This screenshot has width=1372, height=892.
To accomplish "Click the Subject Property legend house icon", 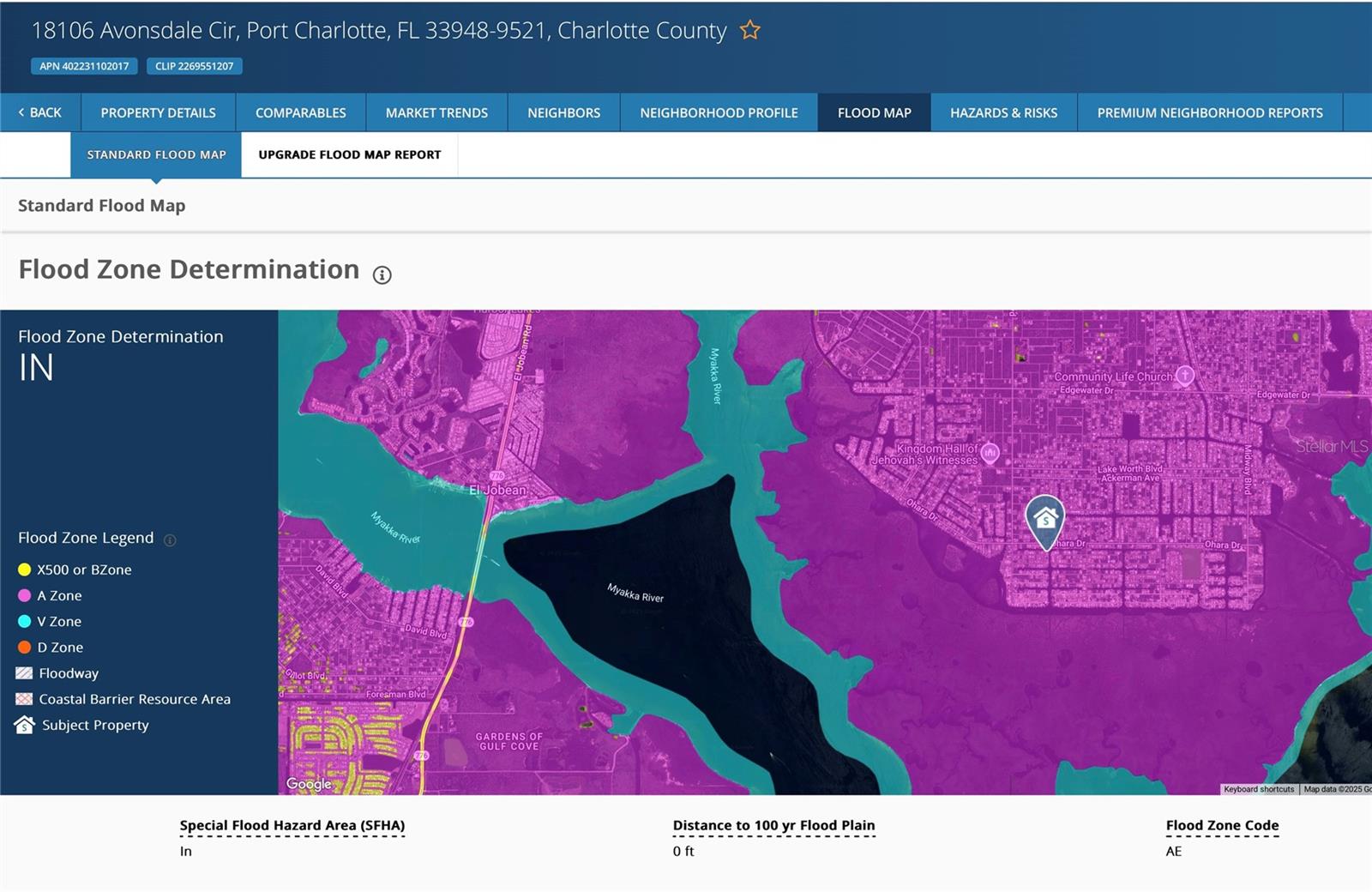I will [24, 726].
